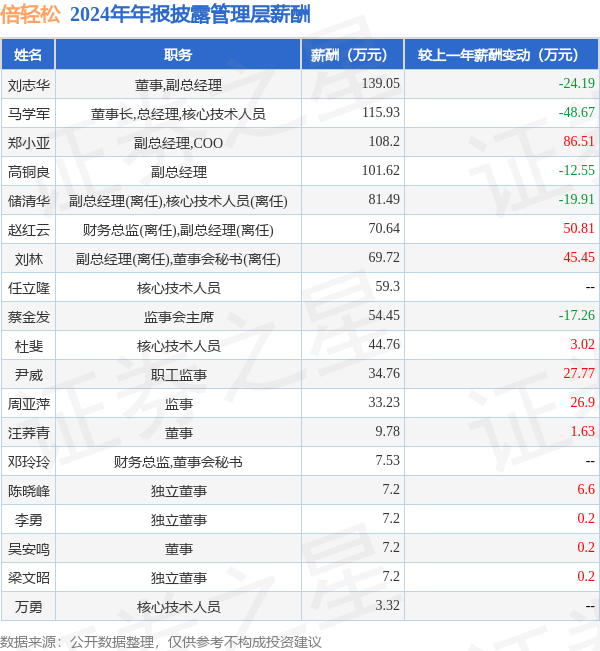Image resolution: width=600 pixels, height=651 pixels.
Task: Click the change value 6.6
Action: (x=586, y=489)
